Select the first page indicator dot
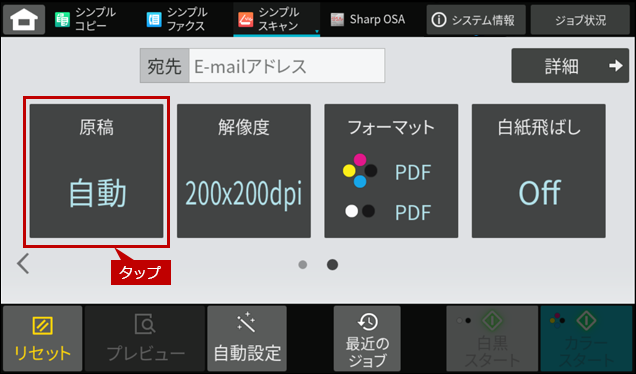Viewport: 636px width, 374px height. pyautogui.click(x=303, y=265)
